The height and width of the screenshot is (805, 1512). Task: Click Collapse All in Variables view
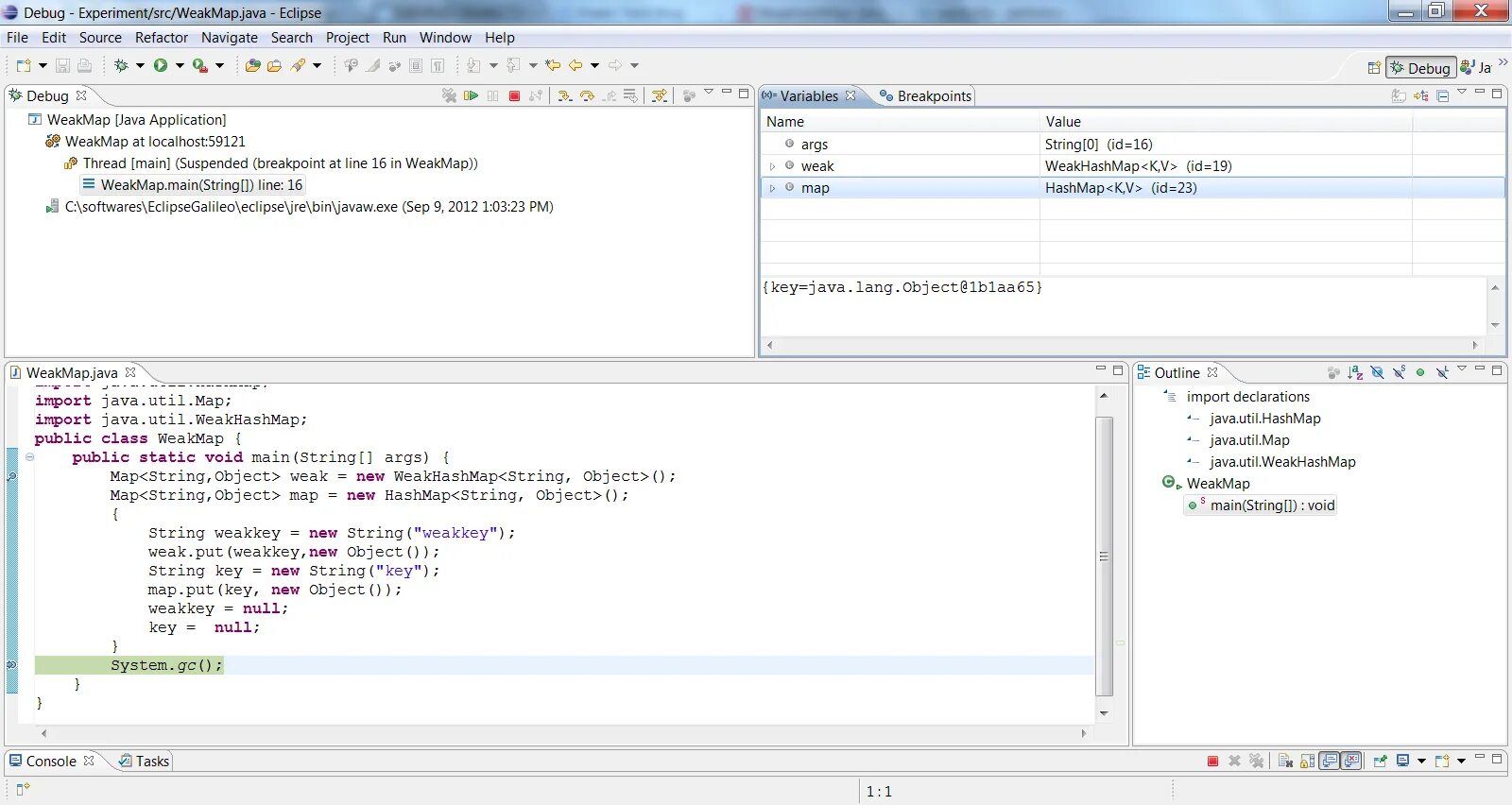(1442, 95)
